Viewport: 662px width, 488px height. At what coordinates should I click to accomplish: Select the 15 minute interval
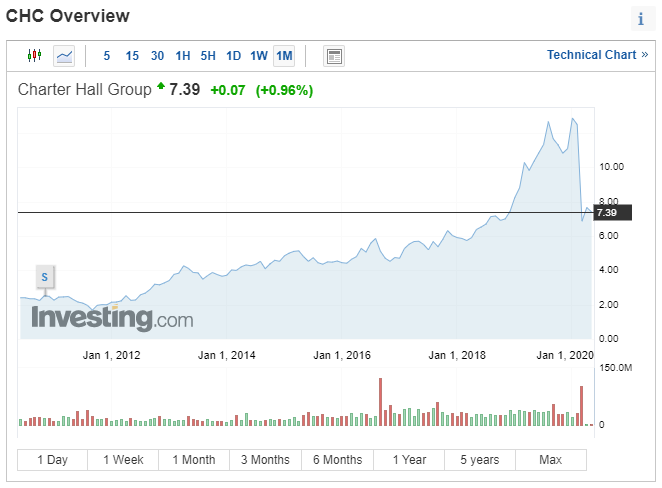click(x=132, y=56)
